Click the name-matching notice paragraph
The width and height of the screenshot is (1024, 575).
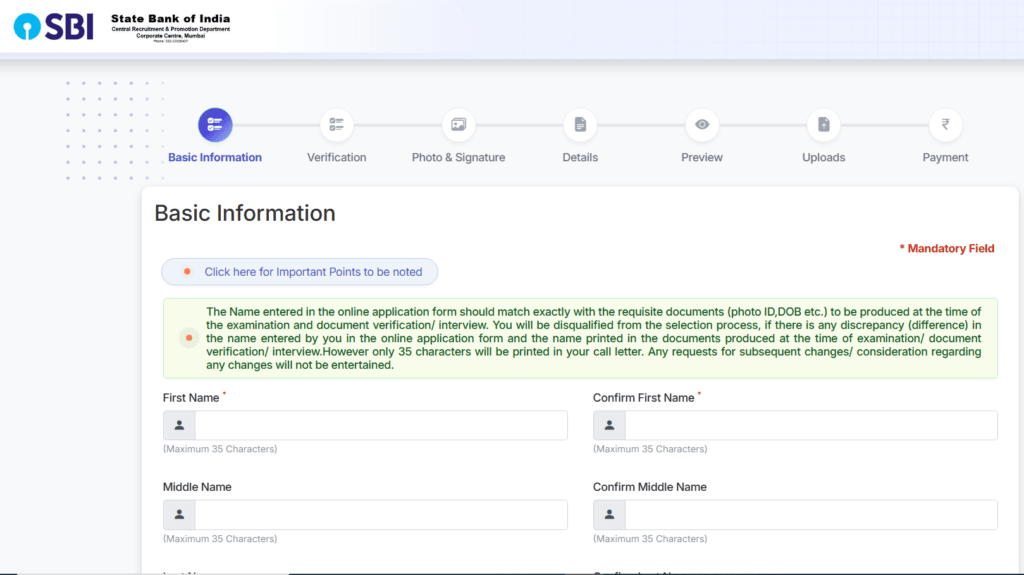click(x=594, y=338)
